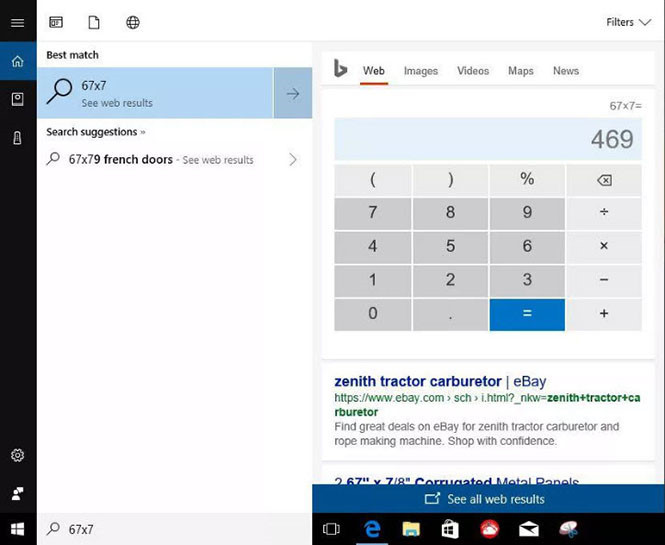Switch to the Videos tab

point(473,71)
